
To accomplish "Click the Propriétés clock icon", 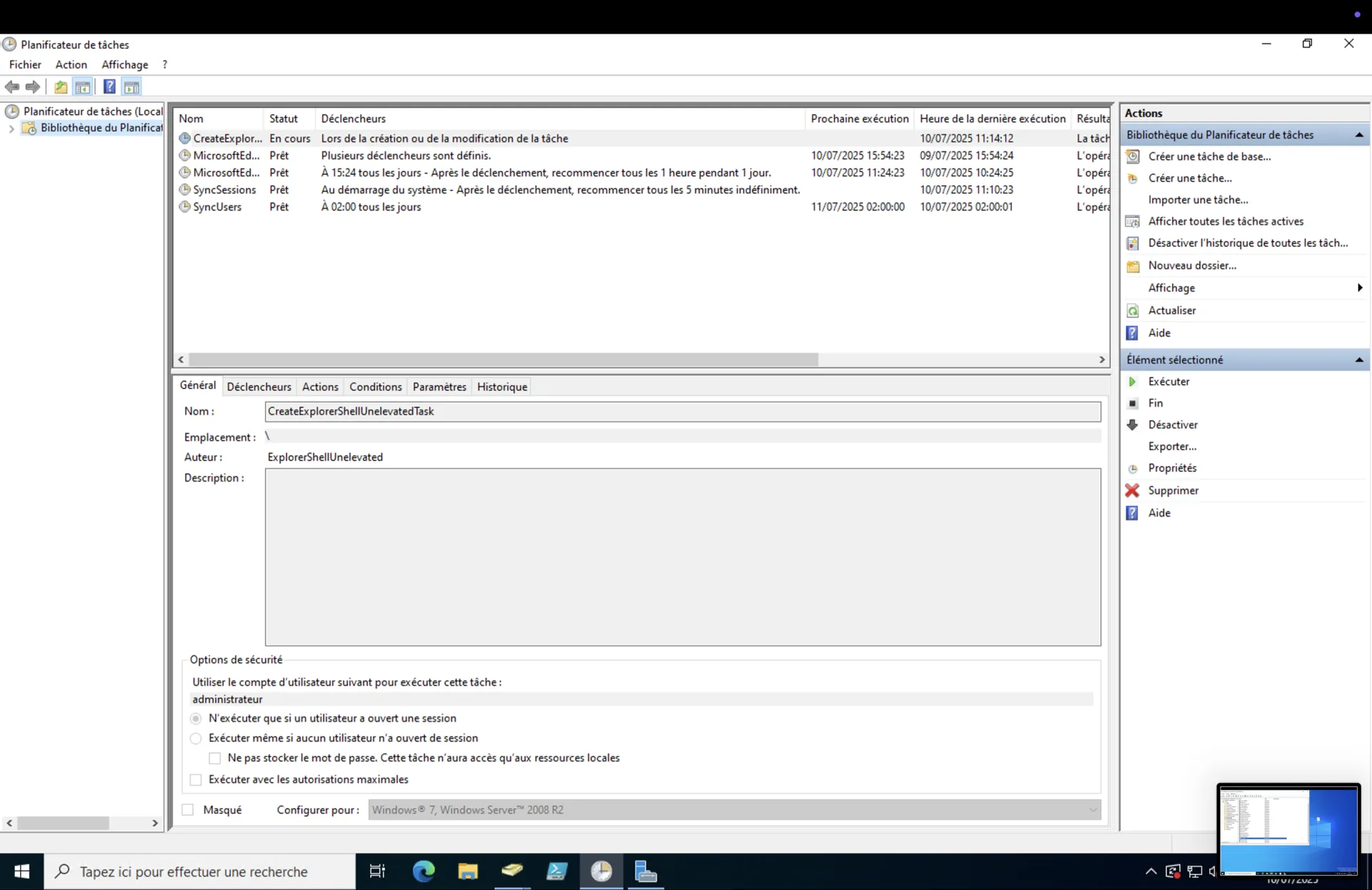I will point(1133,469).
